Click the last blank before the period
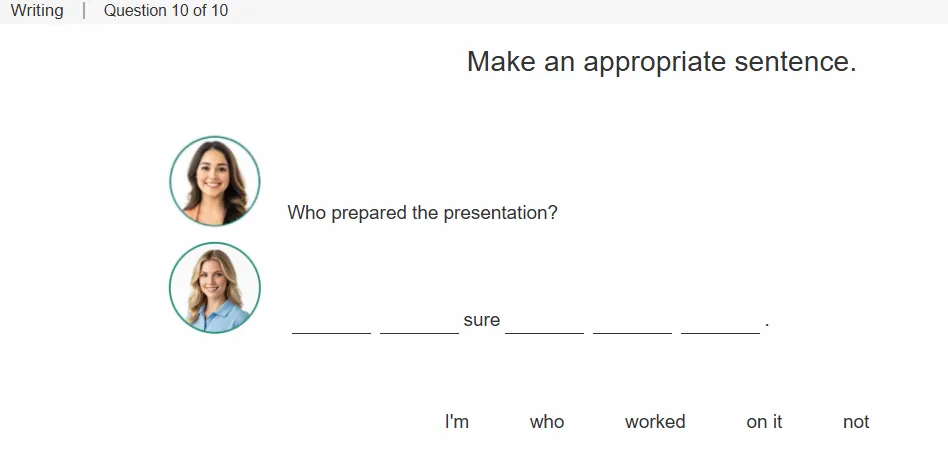Image resolution: width=948 pixels, height=468 pixels. [721, 323]
